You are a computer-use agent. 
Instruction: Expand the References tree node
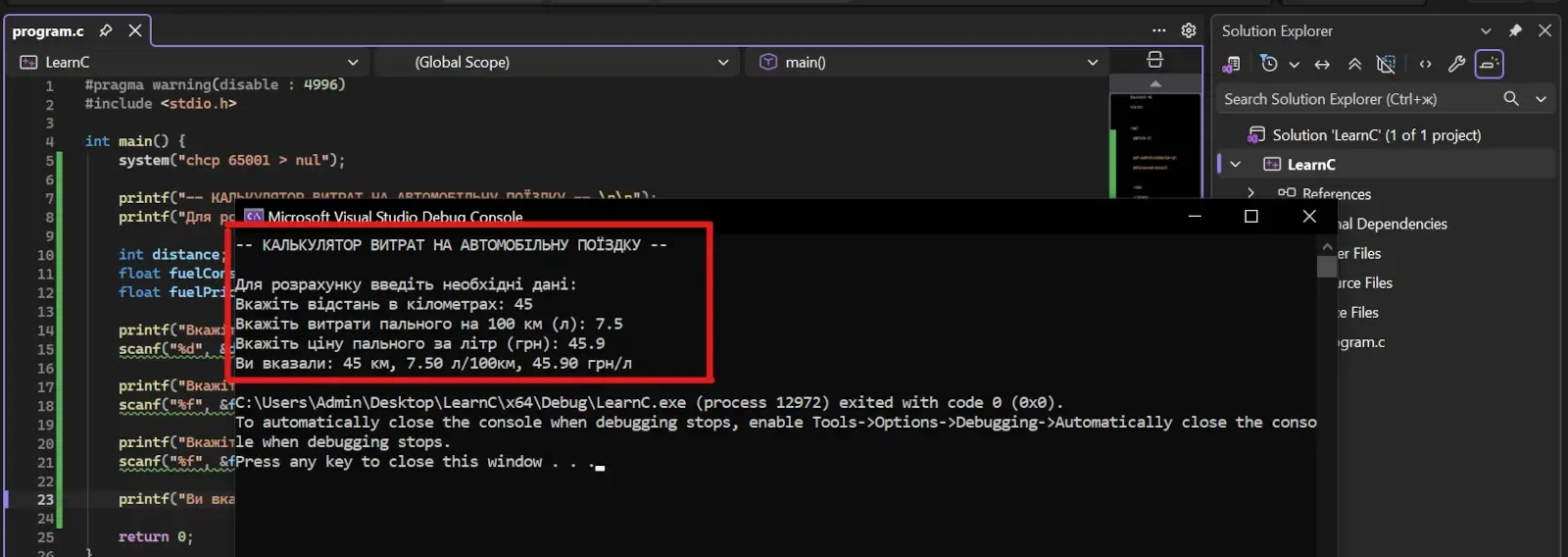tap(1250, 193)
